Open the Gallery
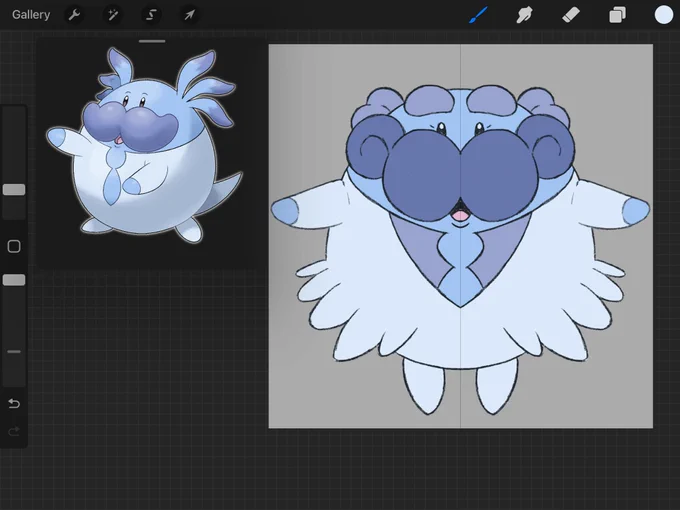The image size is (680, 510). click(x=31, y=15)
